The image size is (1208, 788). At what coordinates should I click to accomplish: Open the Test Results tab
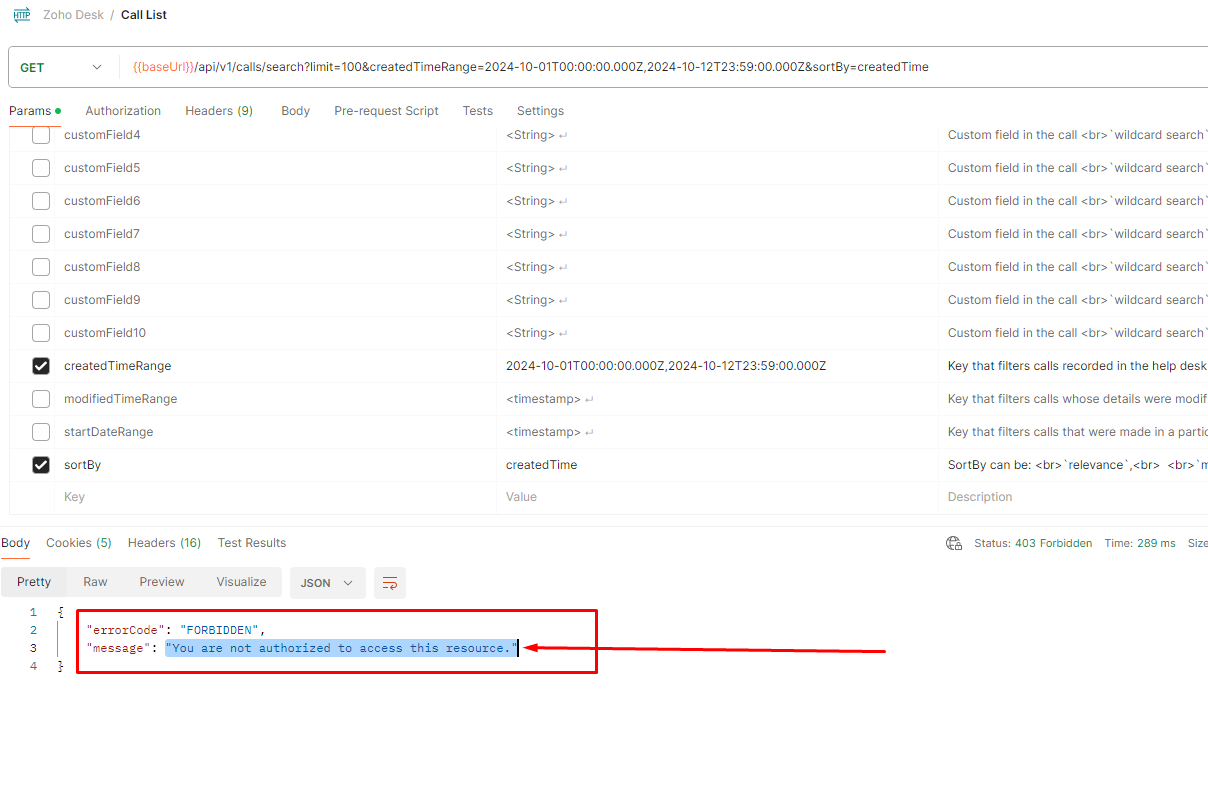coord(252,543)
